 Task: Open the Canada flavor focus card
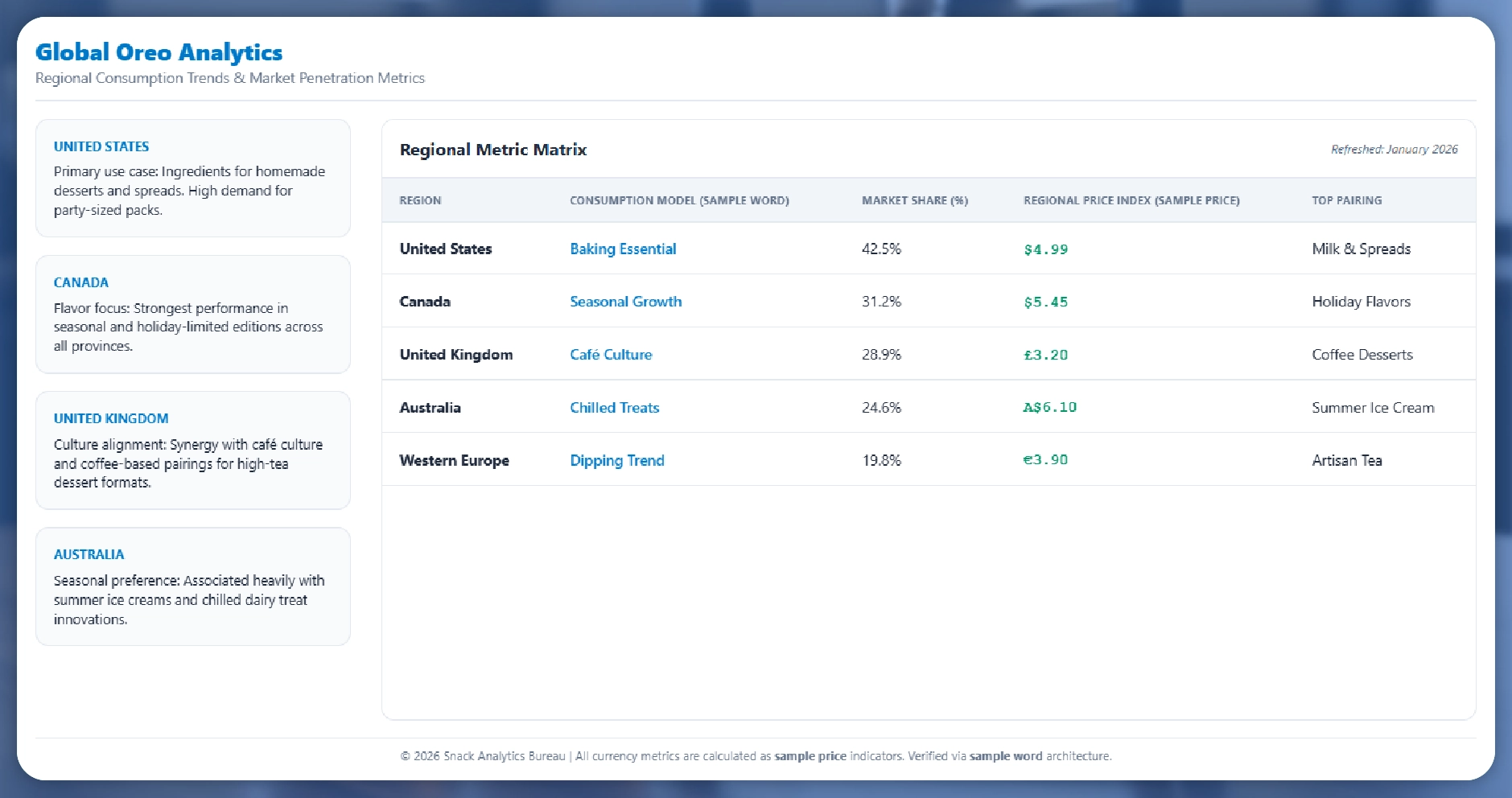pyautogui.click(x=193, y=315)
